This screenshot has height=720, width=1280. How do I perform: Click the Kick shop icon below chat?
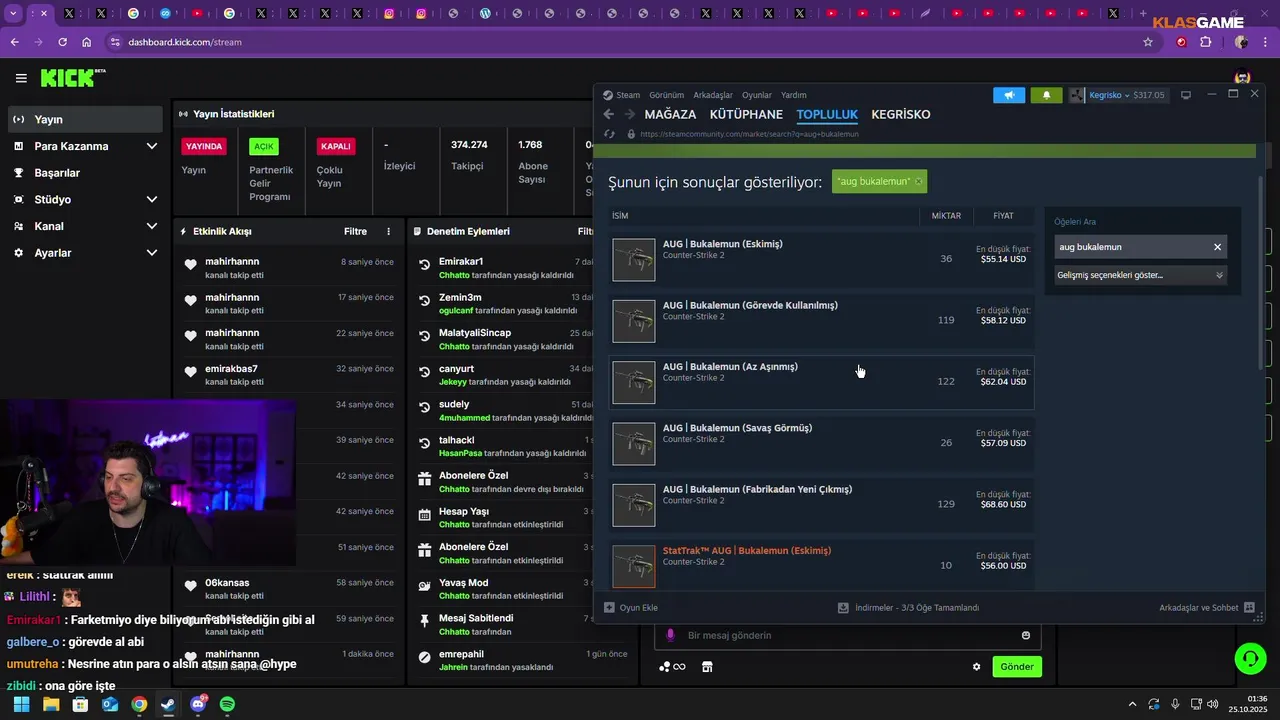[707, 667]
